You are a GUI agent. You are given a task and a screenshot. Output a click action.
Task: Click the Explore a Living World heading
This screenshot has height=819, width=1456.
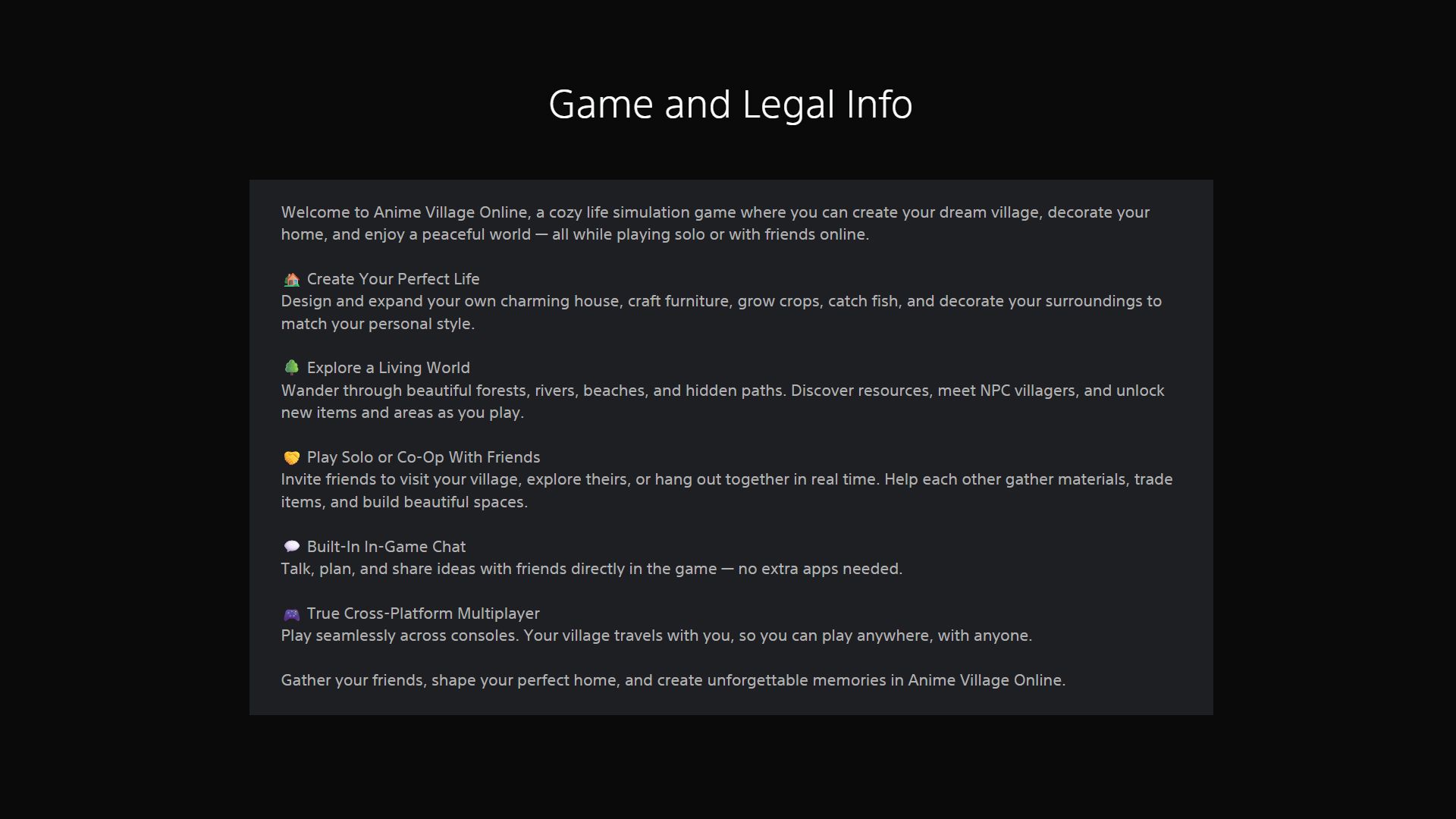[x=388, y=368]
